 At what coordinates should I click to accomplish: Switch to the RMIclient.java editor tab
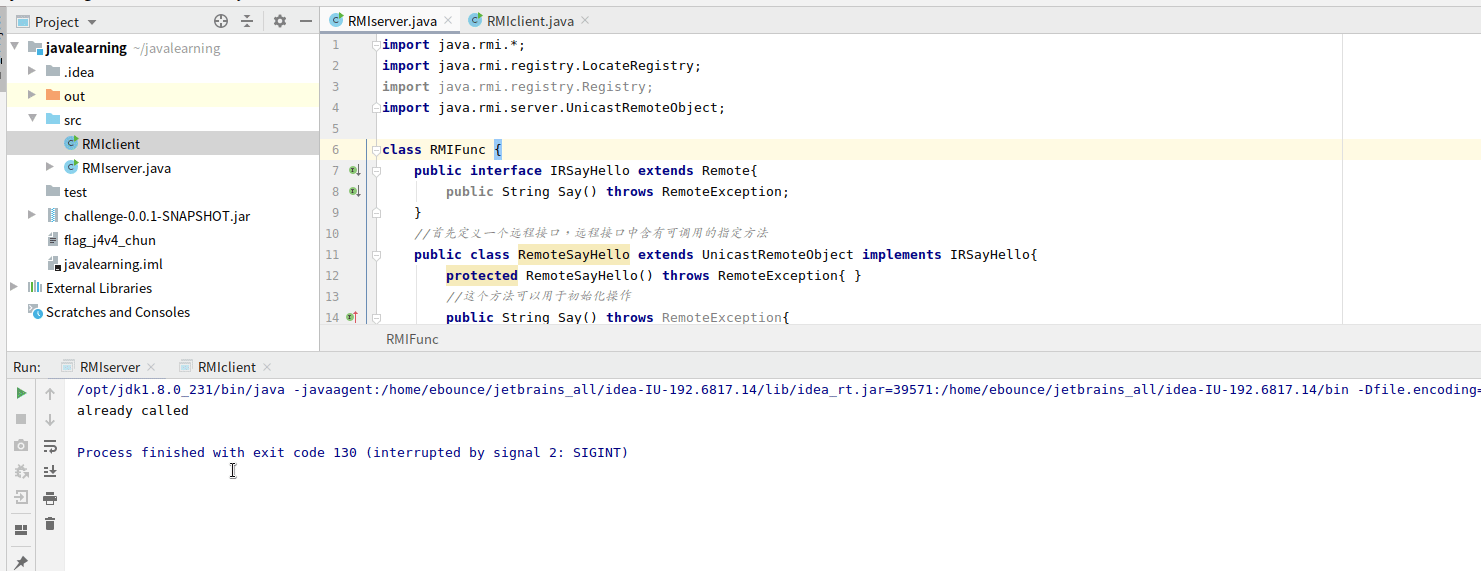click(529, 21)
